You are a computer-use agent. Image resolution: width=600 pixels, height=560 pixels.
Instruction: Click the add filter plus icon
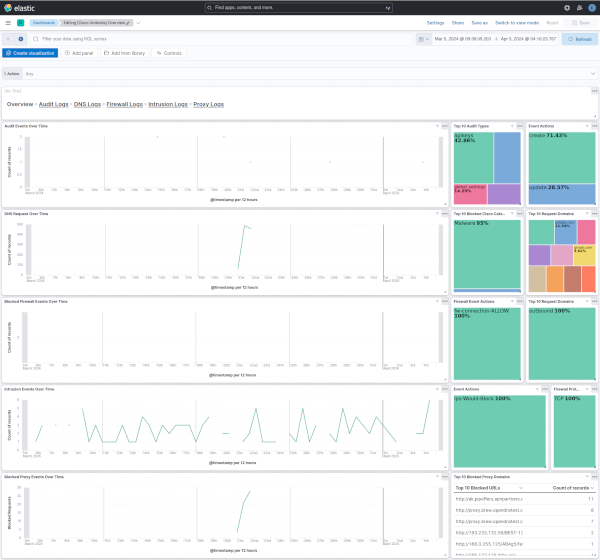coord(21,39)
